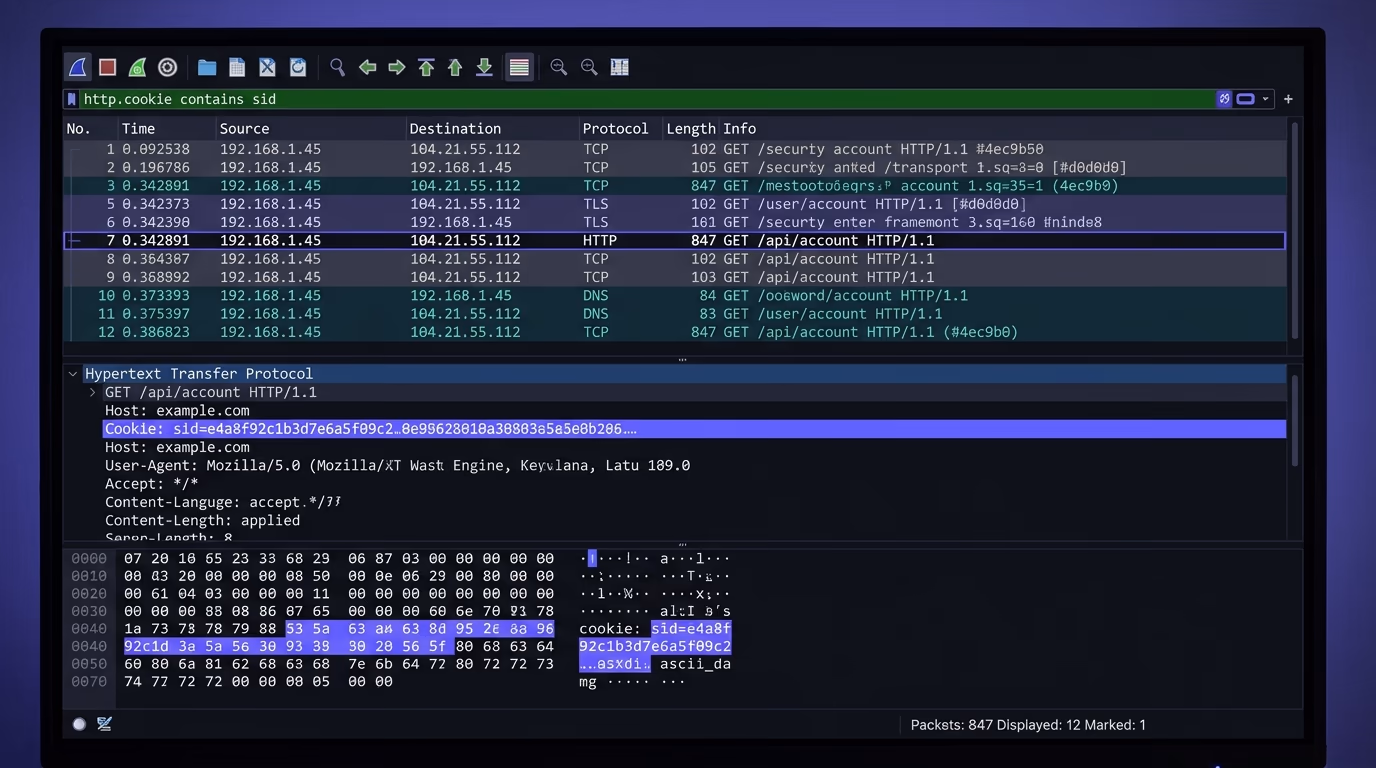The image size is (1376, 768).
Task: Open capture file properties status bar icon
Action: click(104, 724)
